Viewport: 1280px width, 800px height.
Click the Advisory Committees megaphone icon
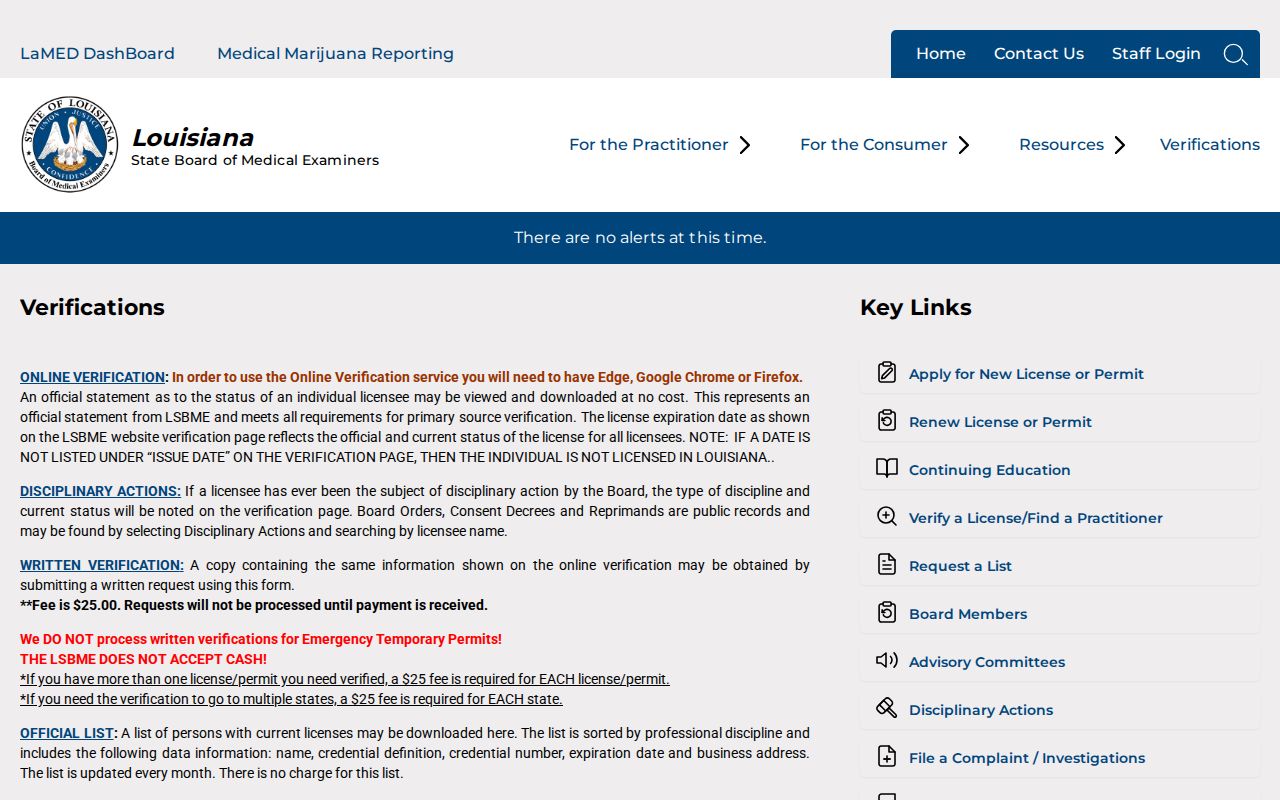click(887, 661)
